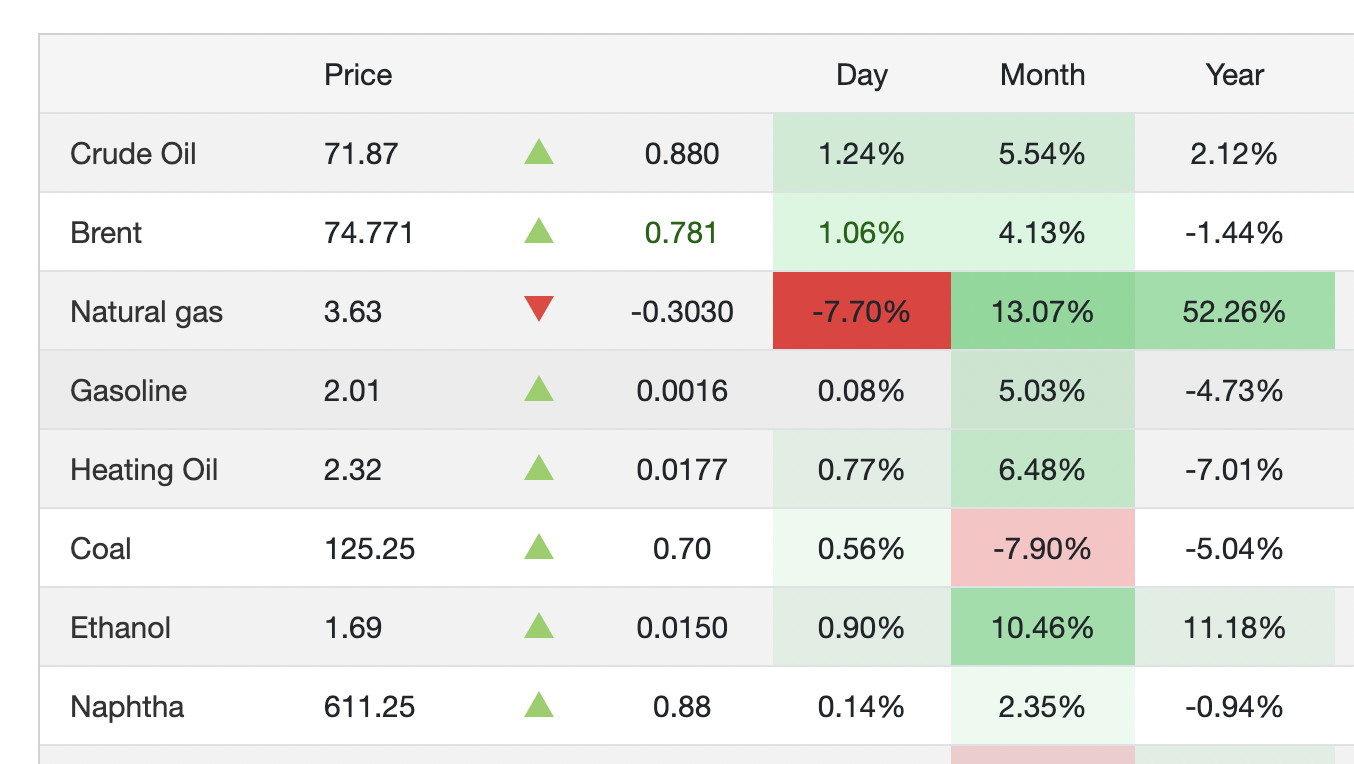Open the Coal commodity link
The image size is (1354, 764).
point(101,549)
